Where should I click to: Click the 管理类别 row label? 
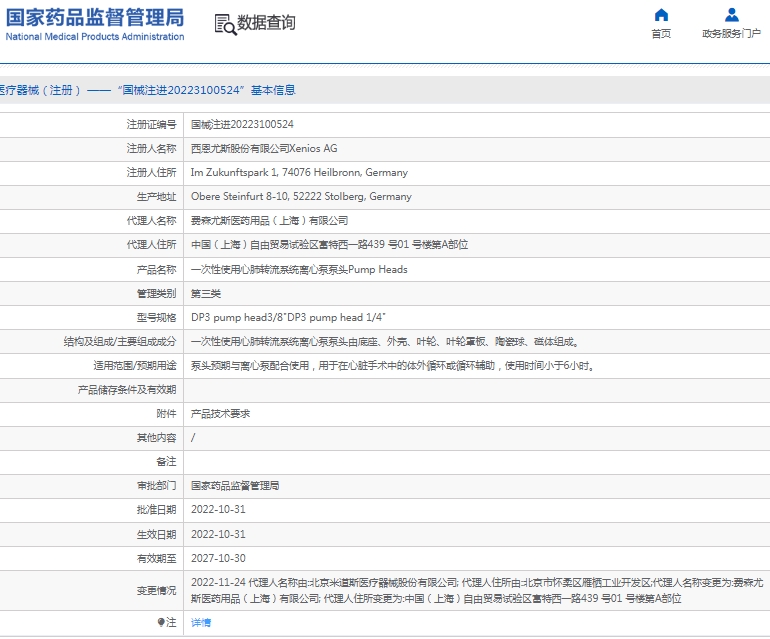pos(156,293)
